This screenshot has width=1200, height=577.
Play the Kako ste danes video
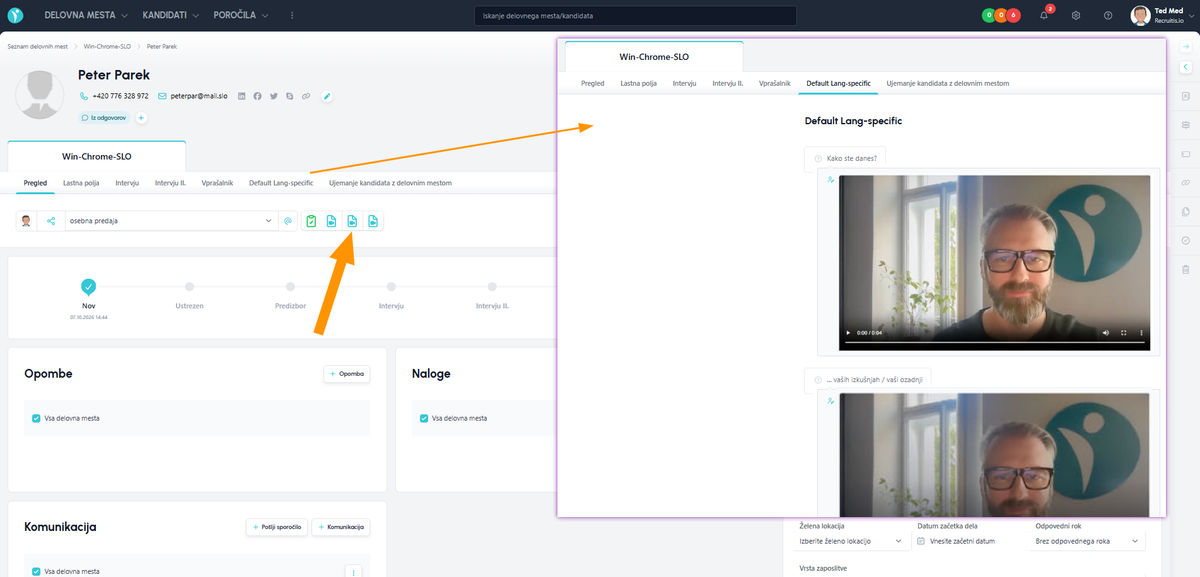(849, 332)
